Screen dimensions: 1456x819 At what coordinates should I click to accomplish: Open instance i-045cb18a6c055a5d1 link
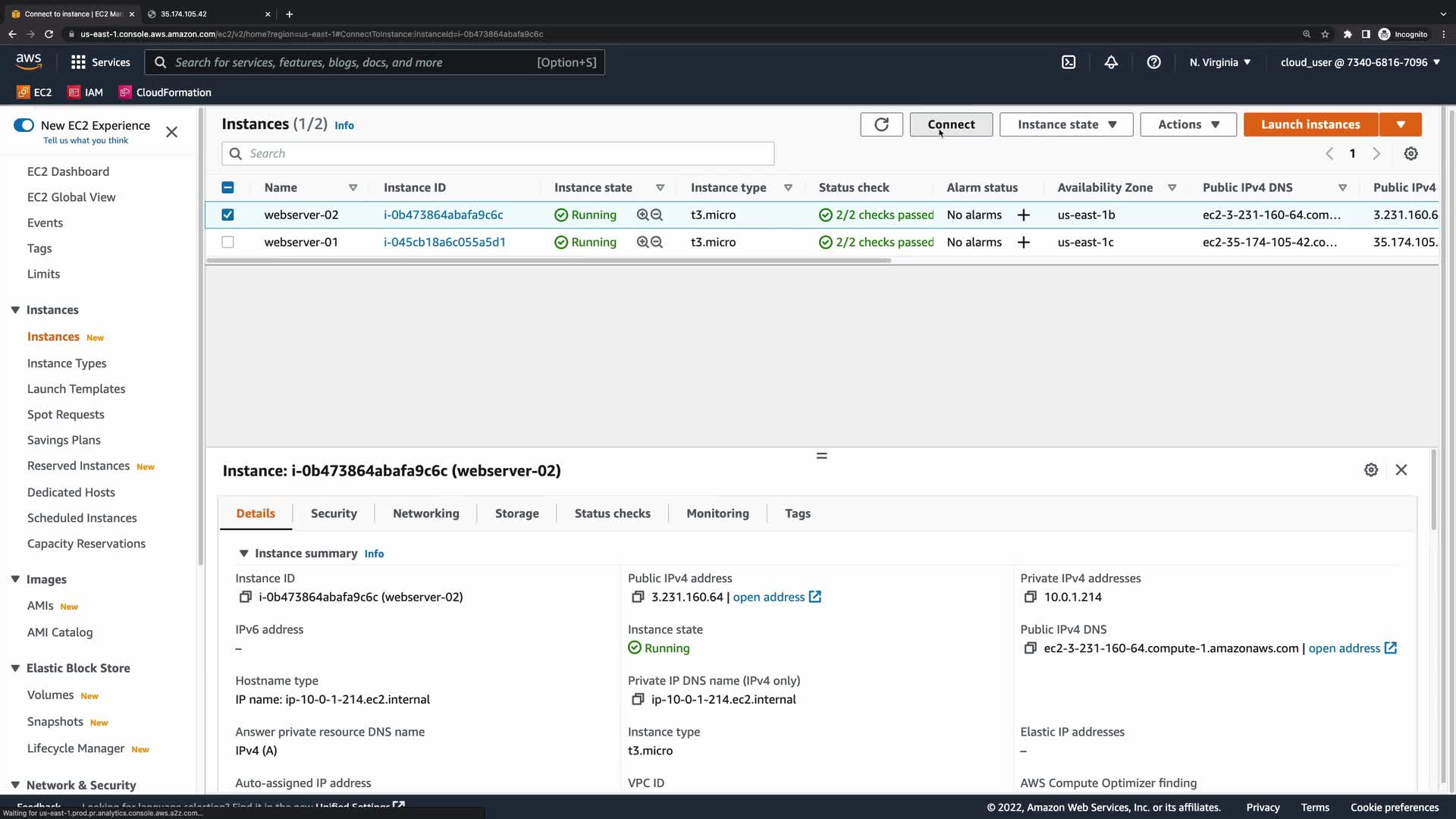click(x=444, y=242)
